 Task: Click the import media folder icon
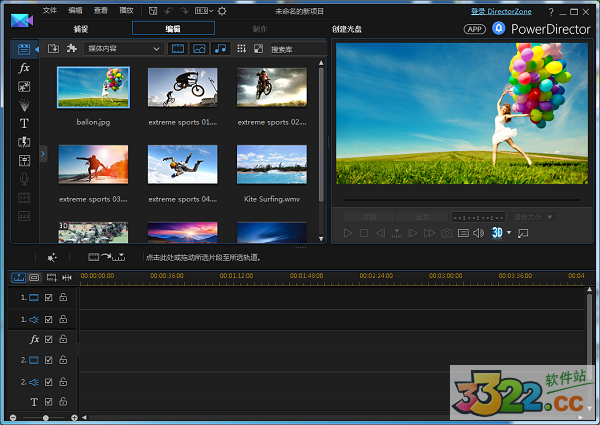(x=54, y=48)
